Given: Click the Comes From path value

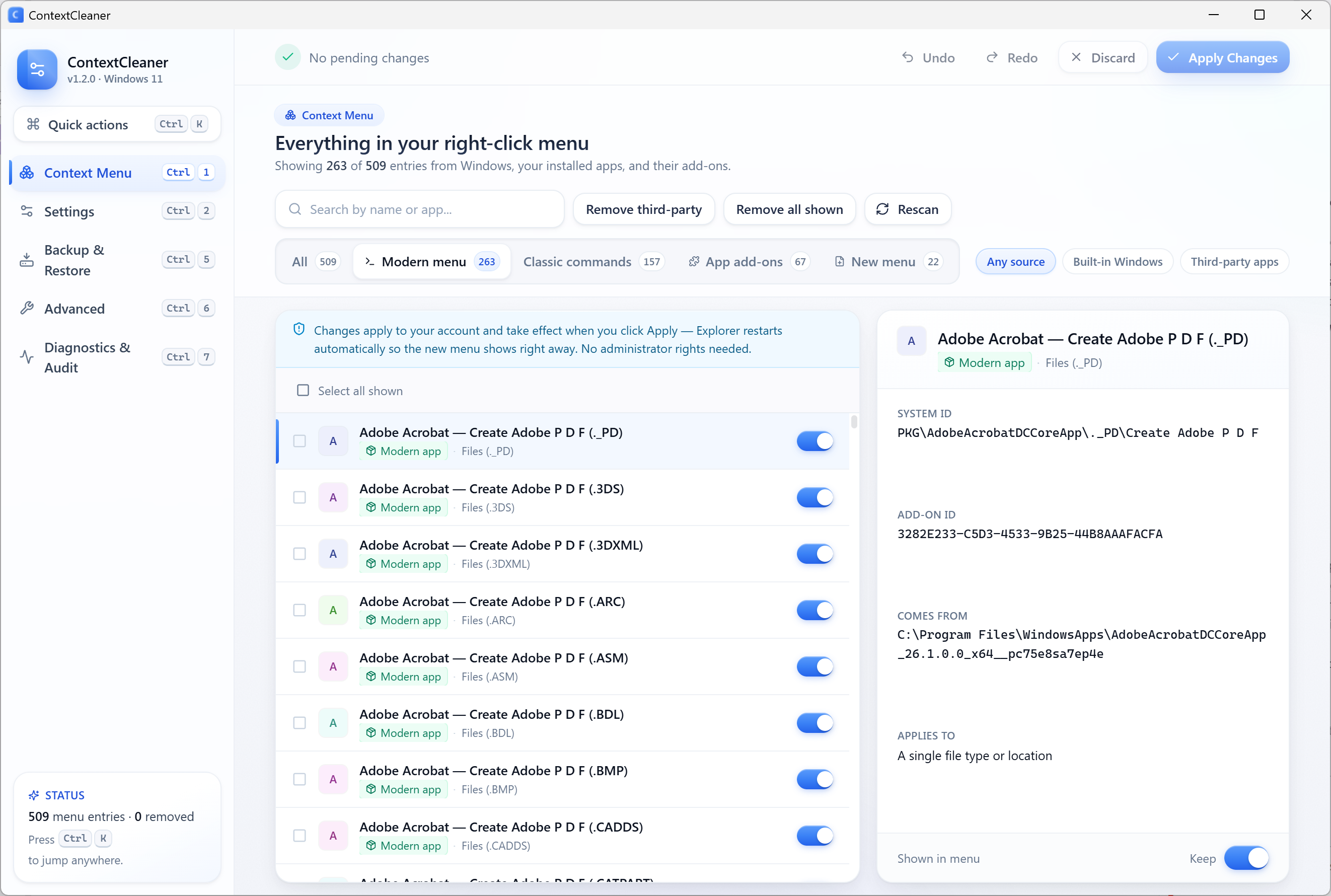Looking at the screenshot, I should (1081, 644).
